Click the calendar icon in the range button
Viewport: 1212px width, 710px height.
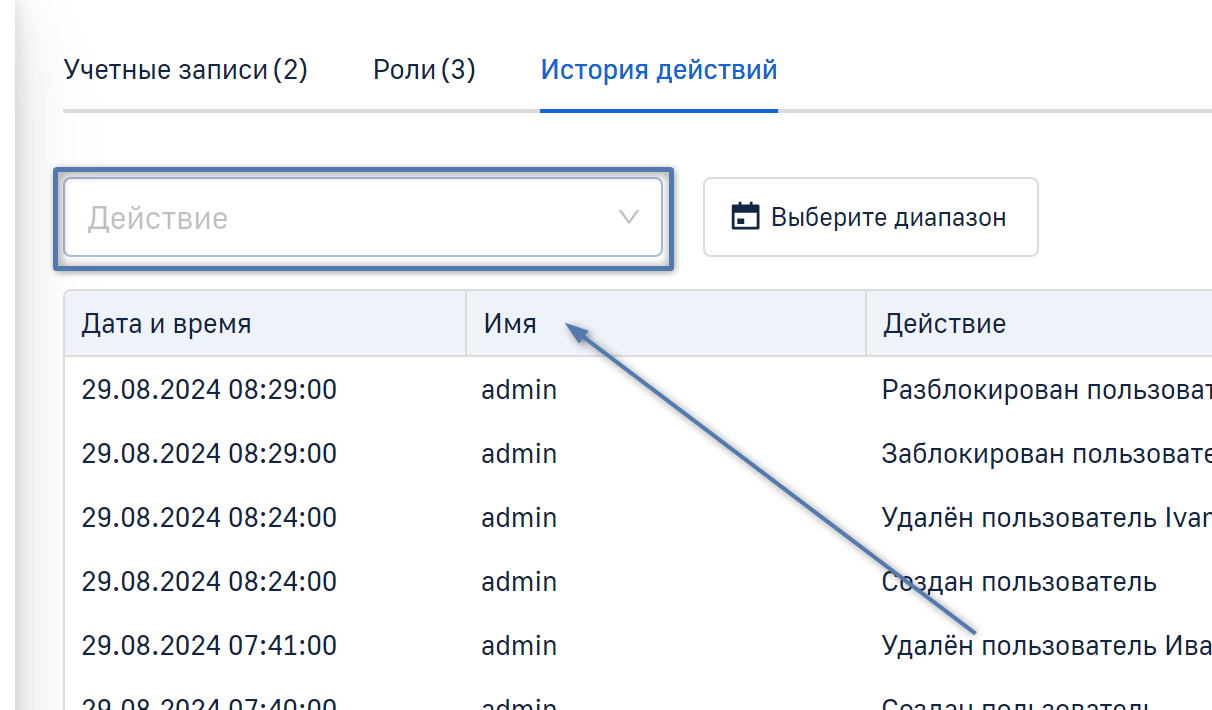(x=745, y=217)
